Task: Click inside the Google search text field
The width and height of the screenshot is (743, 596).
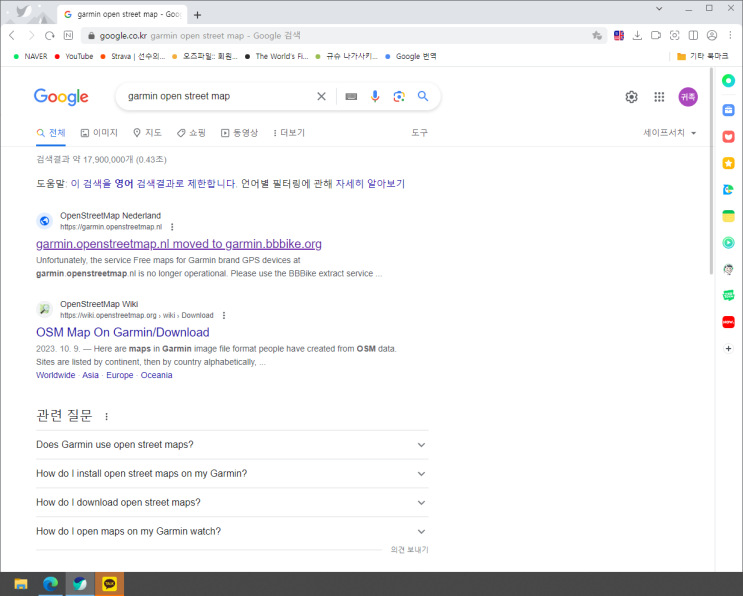Action: (218, 97)
